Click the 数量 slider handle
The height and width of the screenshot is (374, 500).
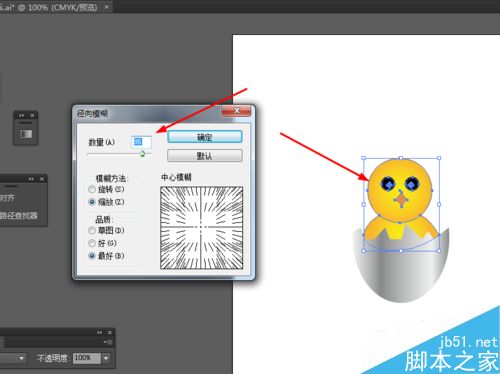point(143,154)
